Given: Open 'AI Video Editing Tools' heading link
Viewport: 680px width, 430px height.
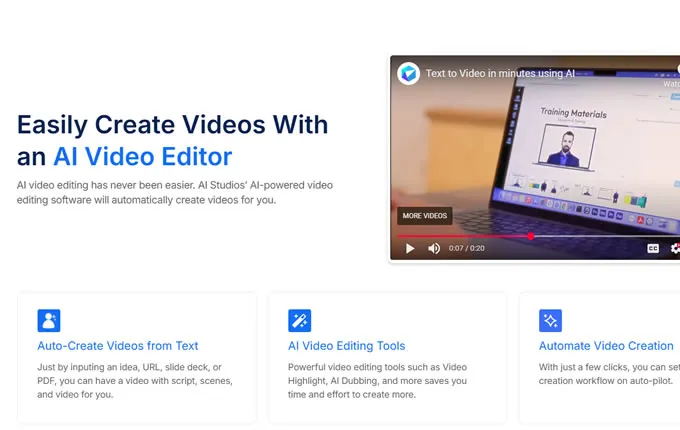Looking at the screenshot, I should pos(347,346).
